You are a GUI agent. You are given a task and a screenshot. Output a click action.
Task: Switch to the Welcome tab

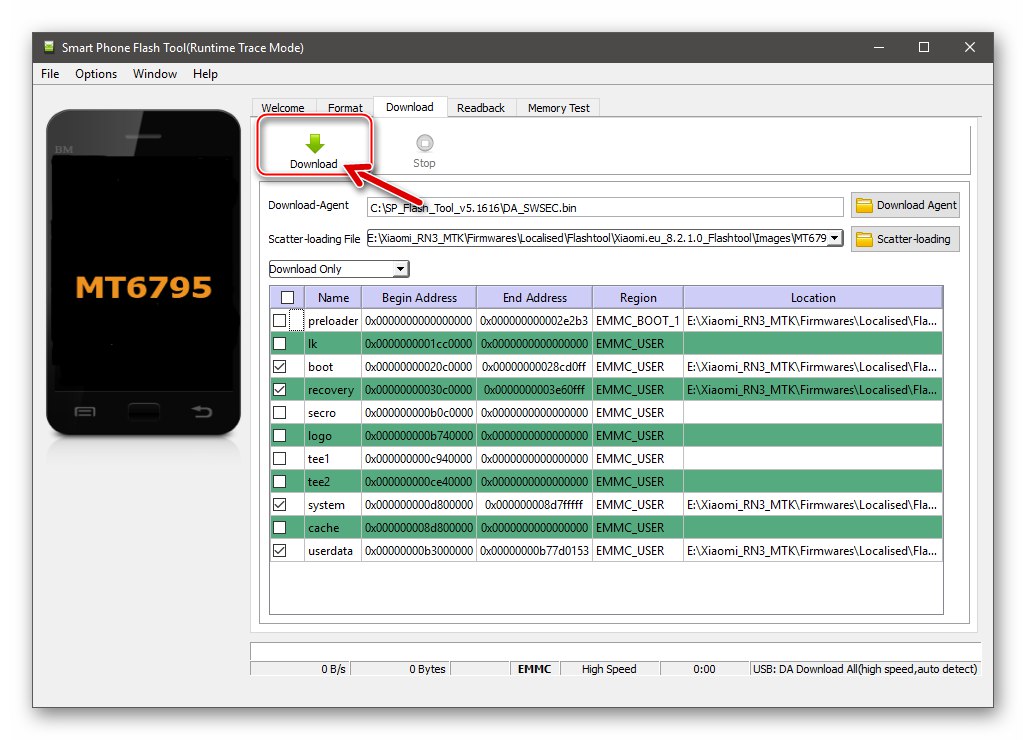283,108
